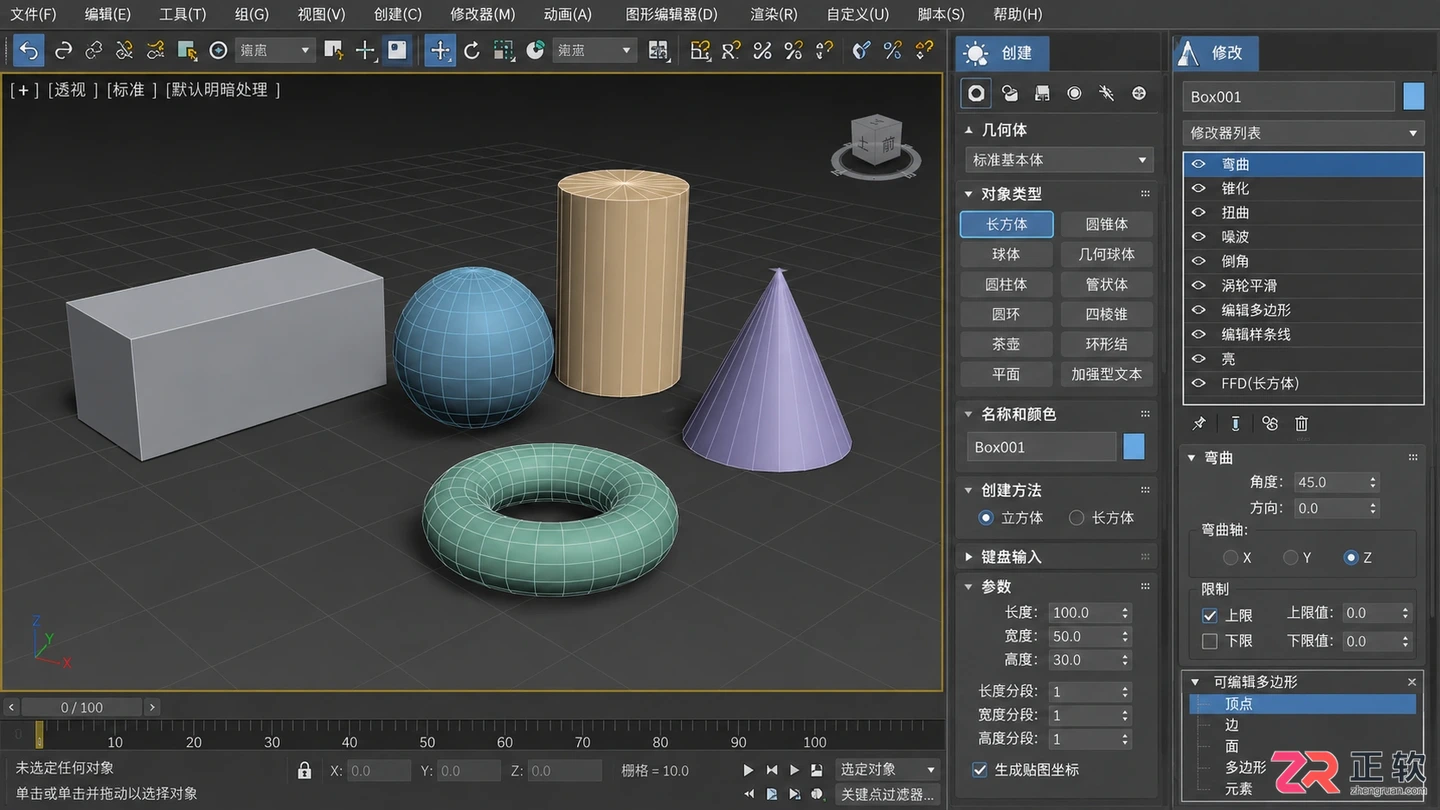
Task: Open the Helpers category icon
Action: coord(1106,93)
